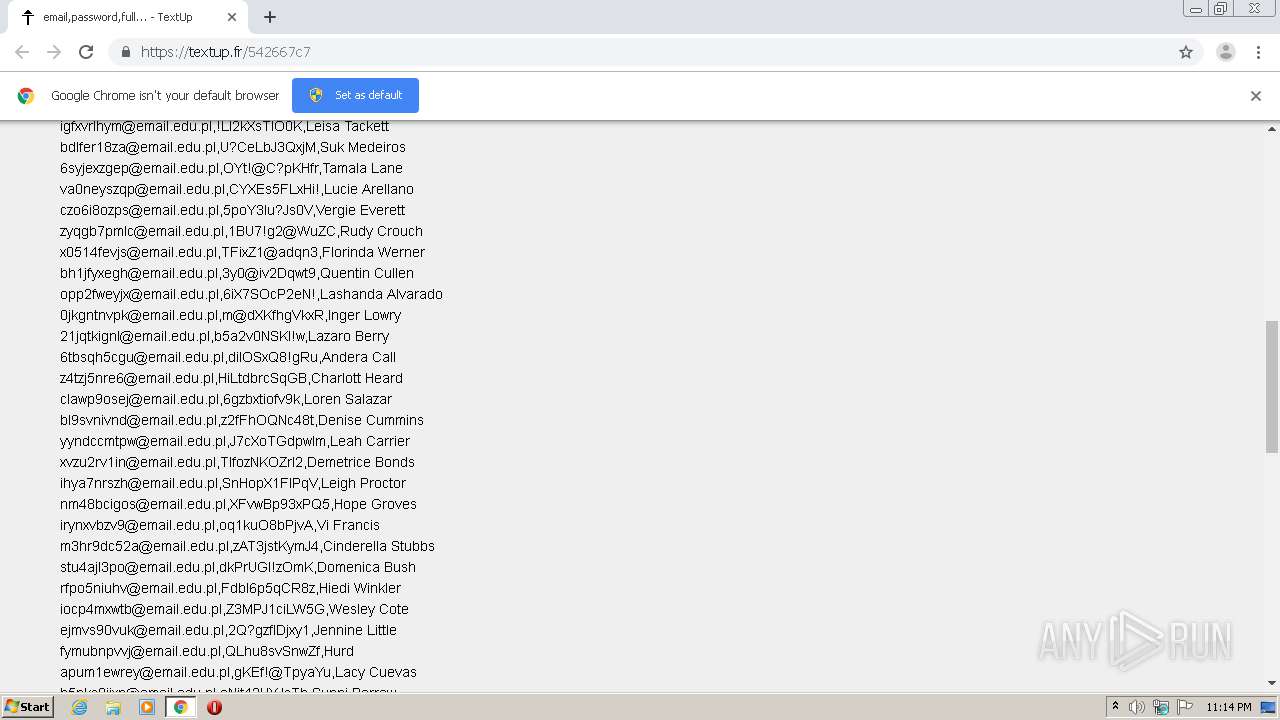Select Chrome in the taskbar

[180, 707]
